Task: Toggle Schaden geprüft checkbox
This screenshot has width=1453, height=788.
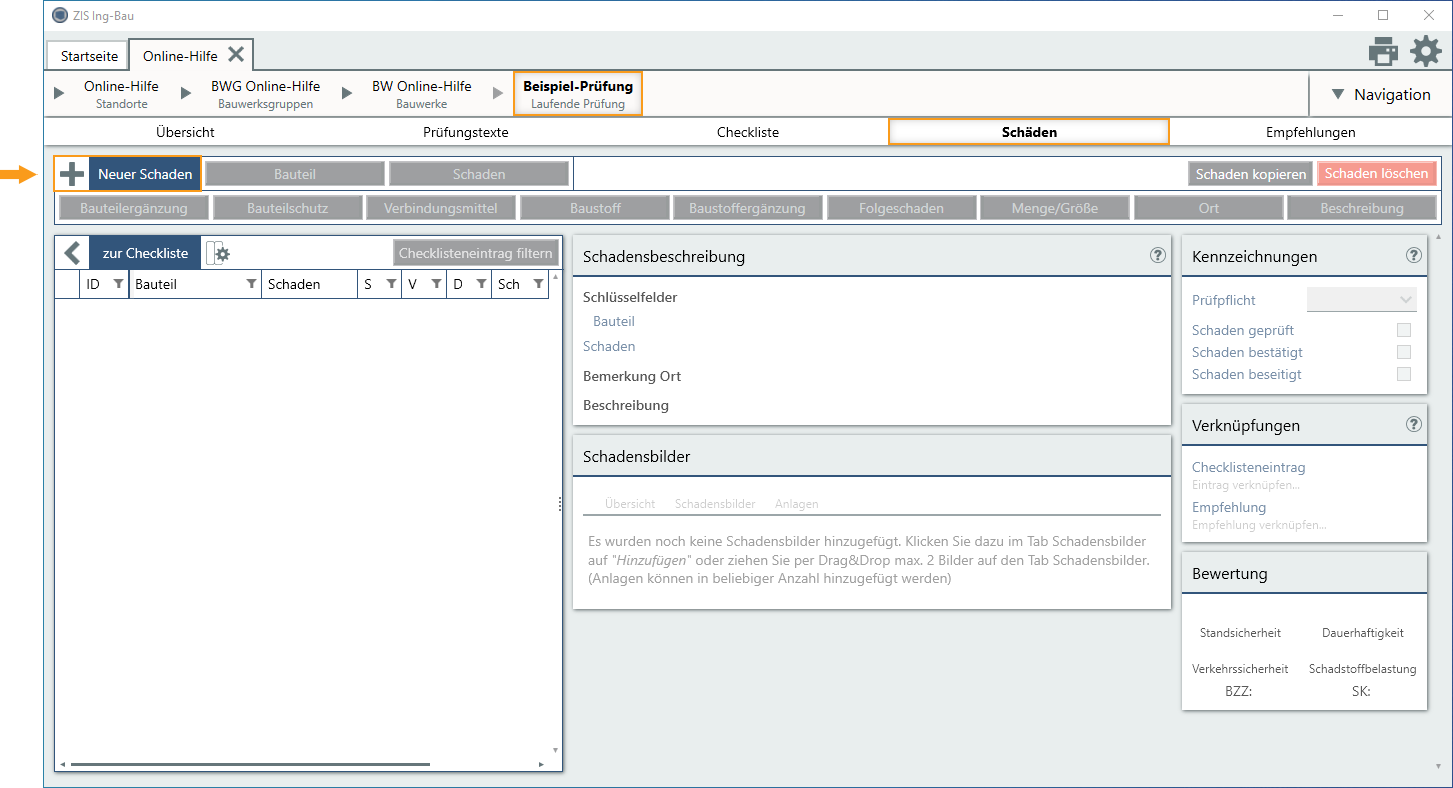Action: point(1404,330)
